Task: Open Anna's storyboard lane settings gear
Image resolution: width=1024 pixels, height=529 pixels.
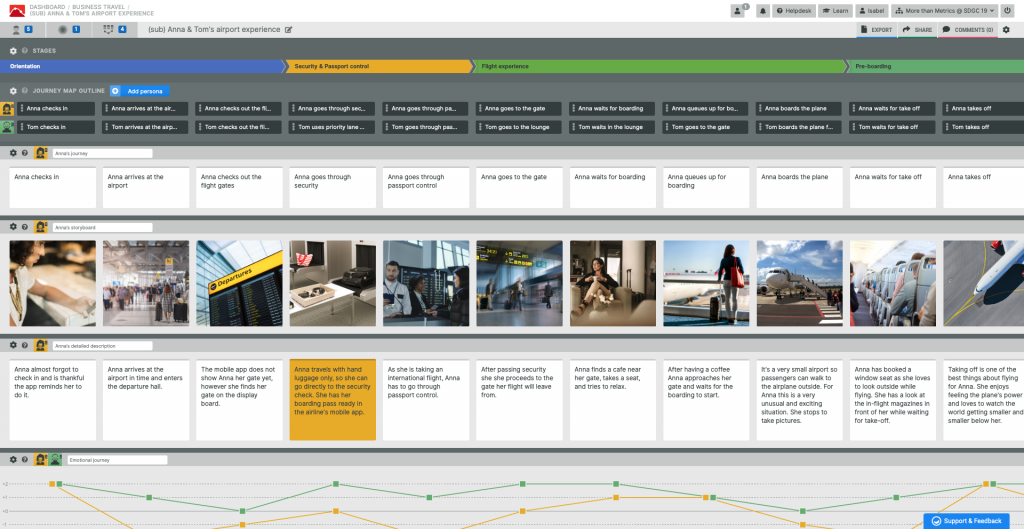Action: [13, 227]
